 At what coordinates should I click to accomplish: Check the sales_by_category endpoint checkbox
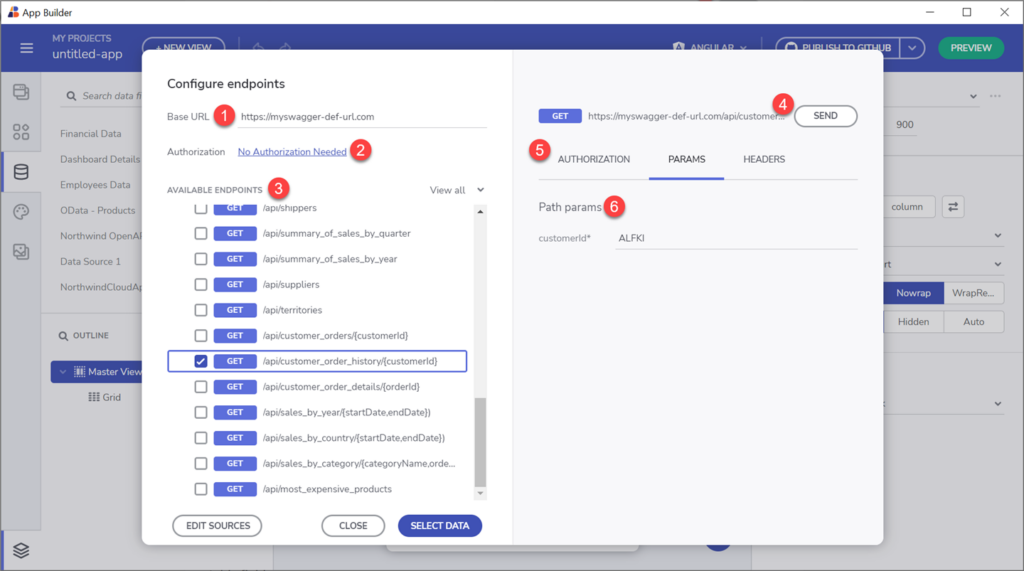point(200,463)
